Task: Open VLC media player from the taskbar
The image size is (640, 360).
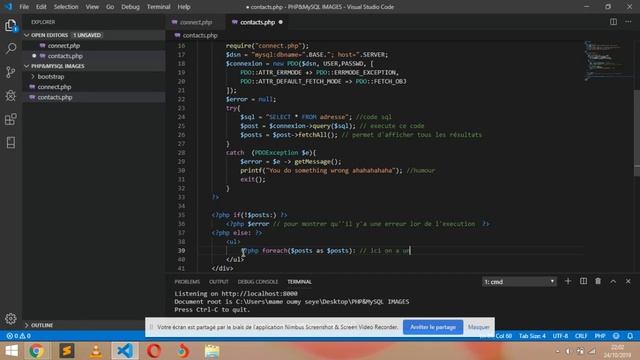Action: pyautogui.click(x=96, y=351)
